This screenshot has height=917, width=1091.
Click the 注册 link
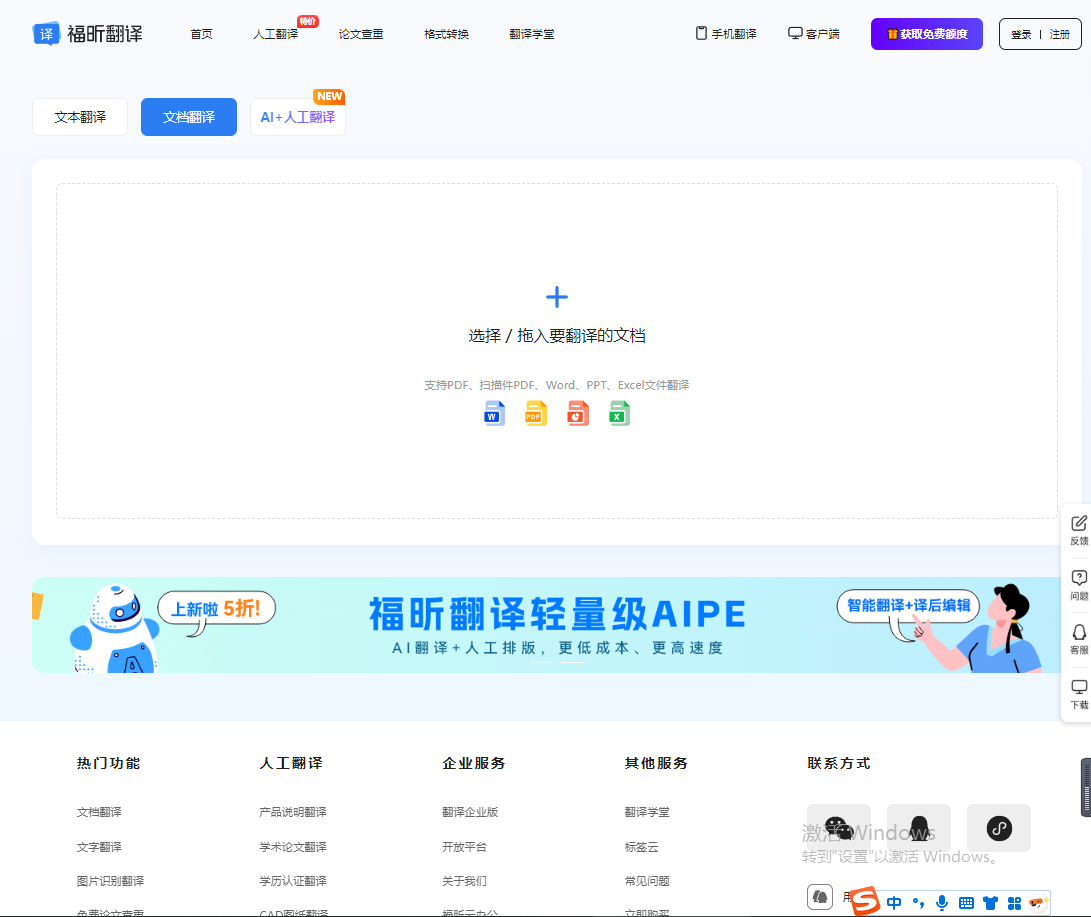(x=1060, y=34)
